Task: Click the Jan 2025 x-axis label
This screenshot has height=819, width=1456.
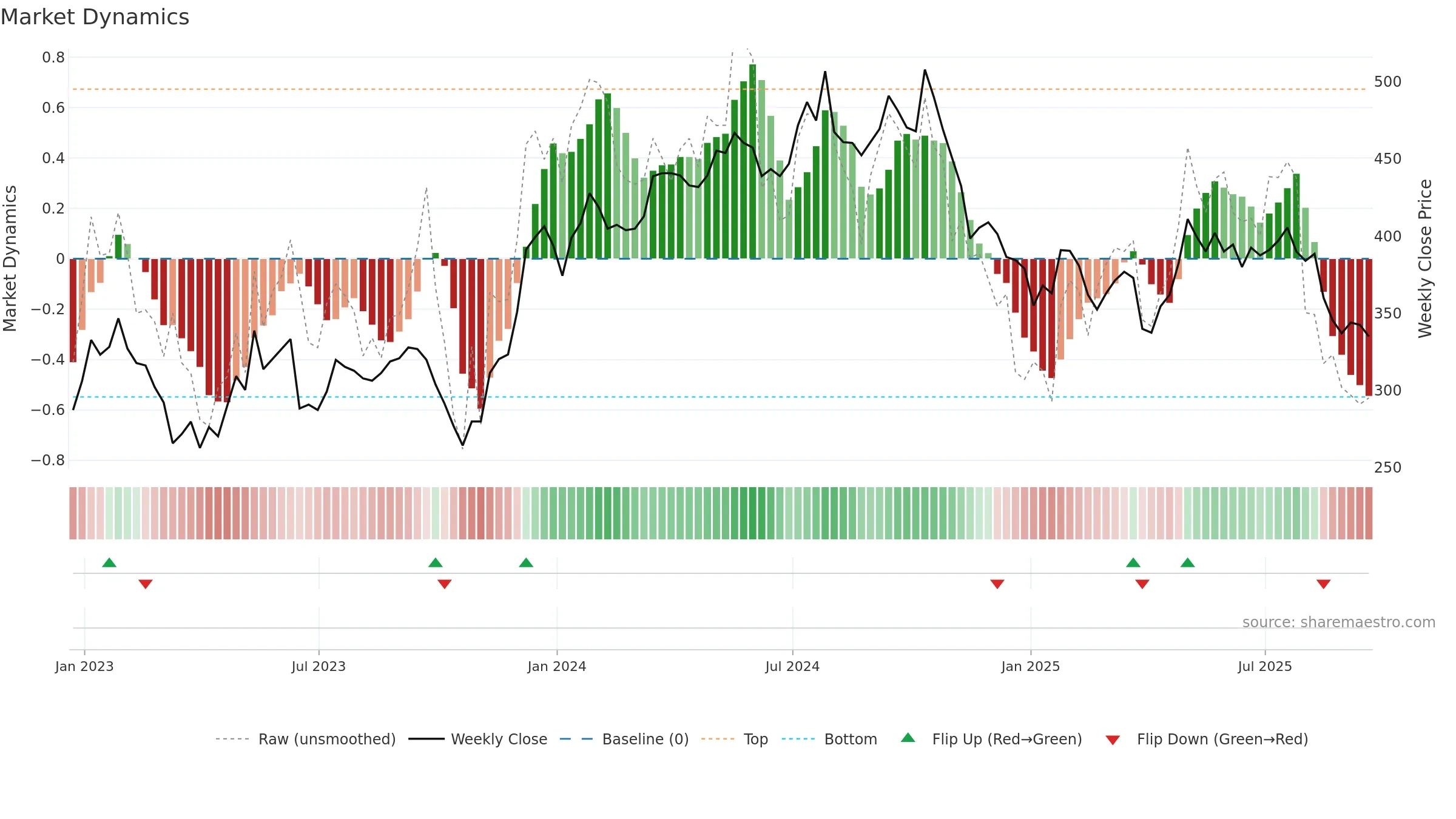Action: click(x=1031, y=667)
